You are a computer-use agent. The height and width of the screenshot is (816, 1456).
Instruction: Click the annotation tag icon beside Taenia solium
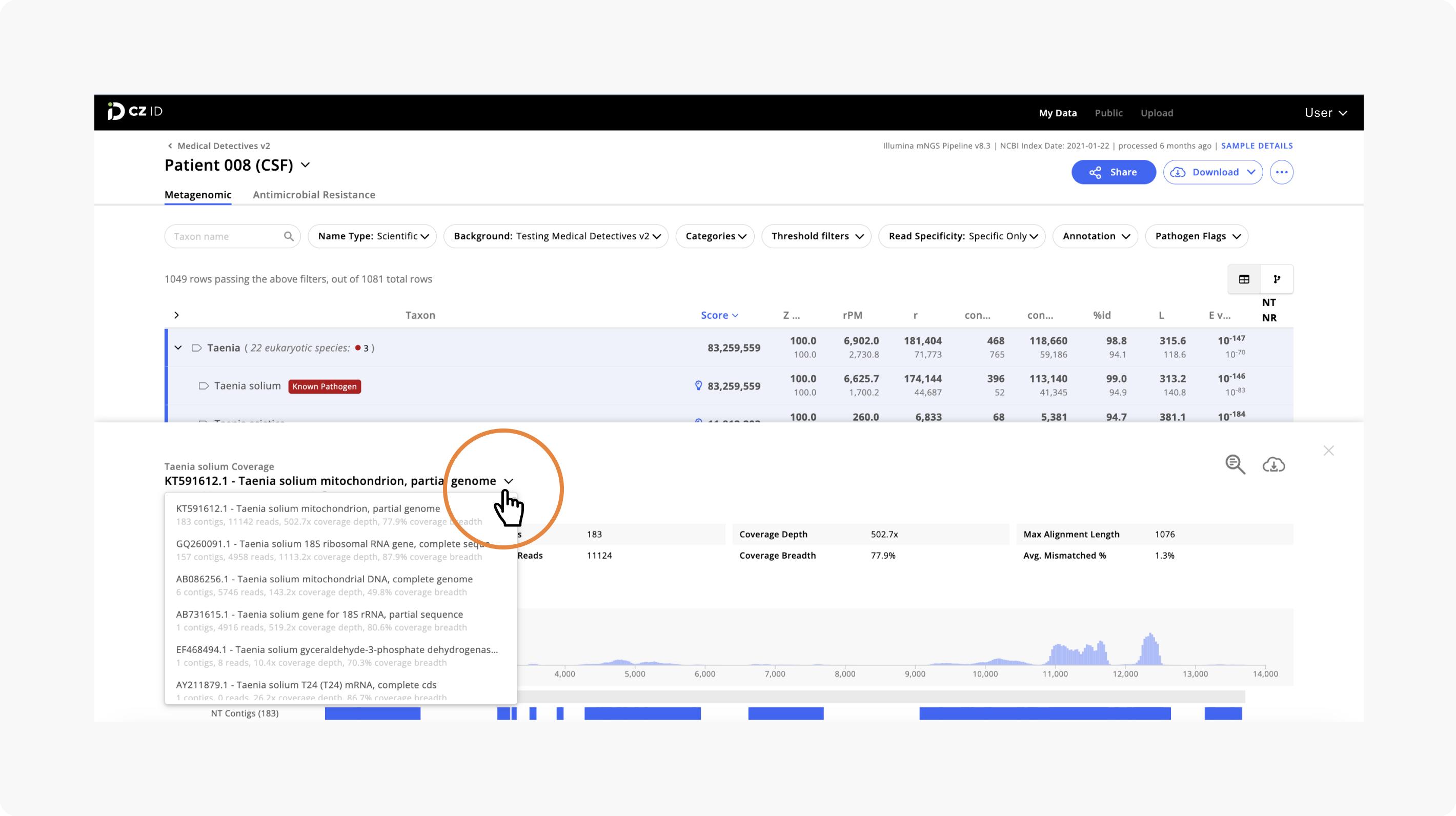point(204,386)
